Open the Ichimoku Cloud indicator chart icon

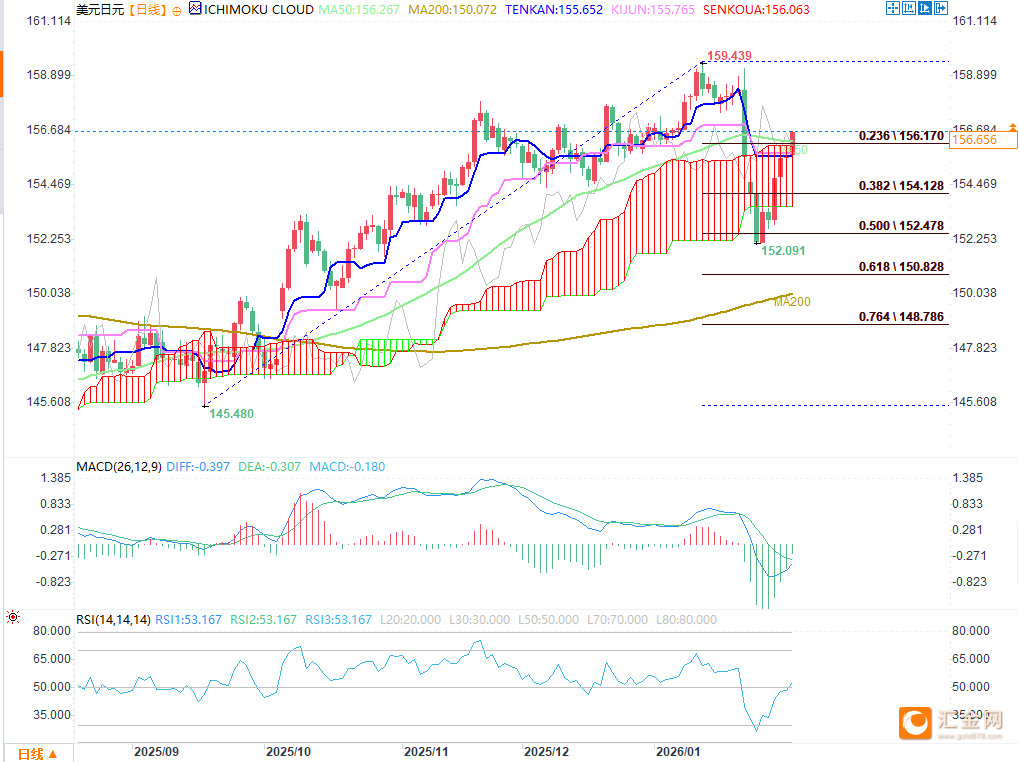(x=195, y=8)
